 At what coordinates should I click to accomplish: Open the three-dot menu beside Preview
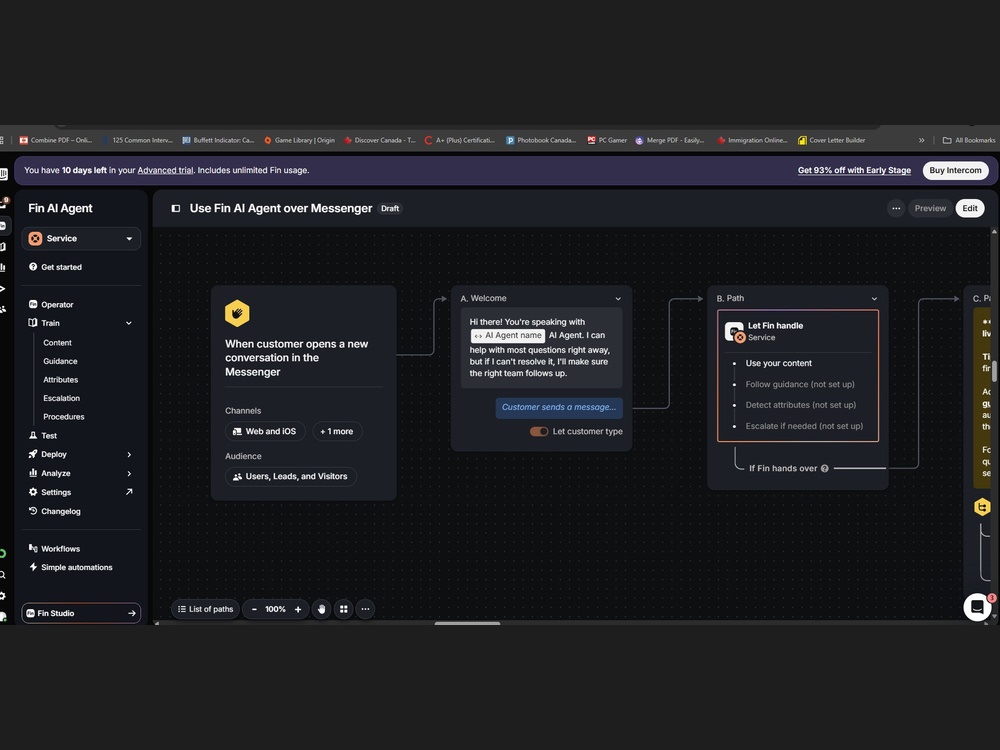click(896, 209)
